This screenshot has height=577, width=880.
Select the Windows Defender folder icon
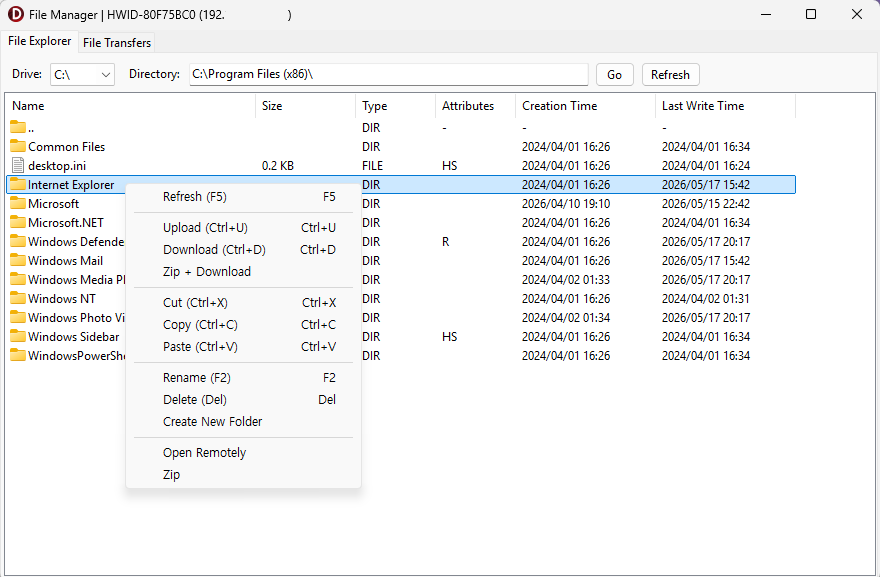coord(18,241)
